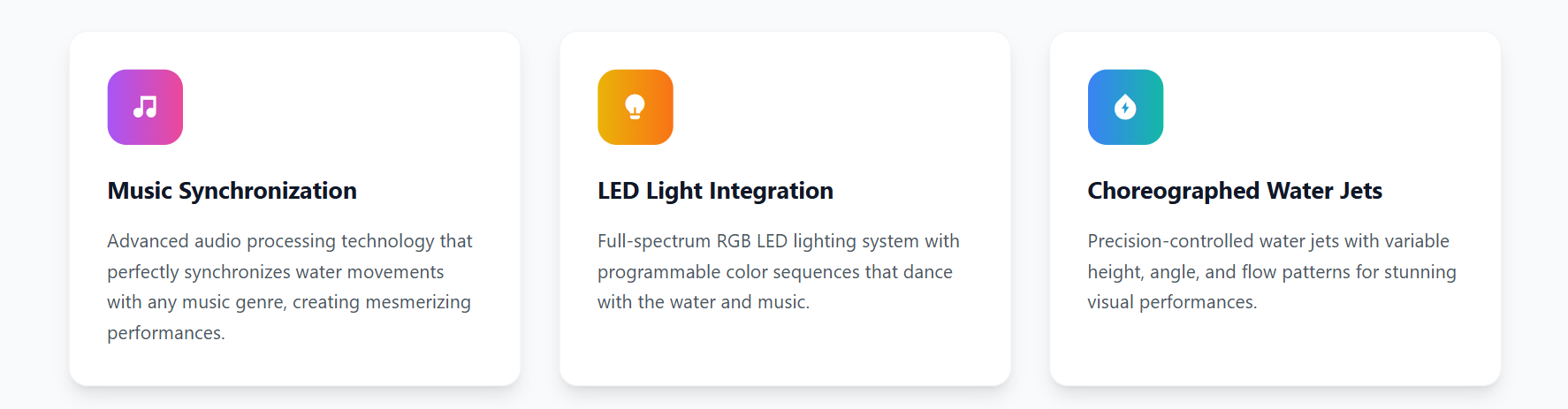This screenshot has height=409, width=1568.
Task: Click the orange lightbulb icon
Action: tap(635, 107)
